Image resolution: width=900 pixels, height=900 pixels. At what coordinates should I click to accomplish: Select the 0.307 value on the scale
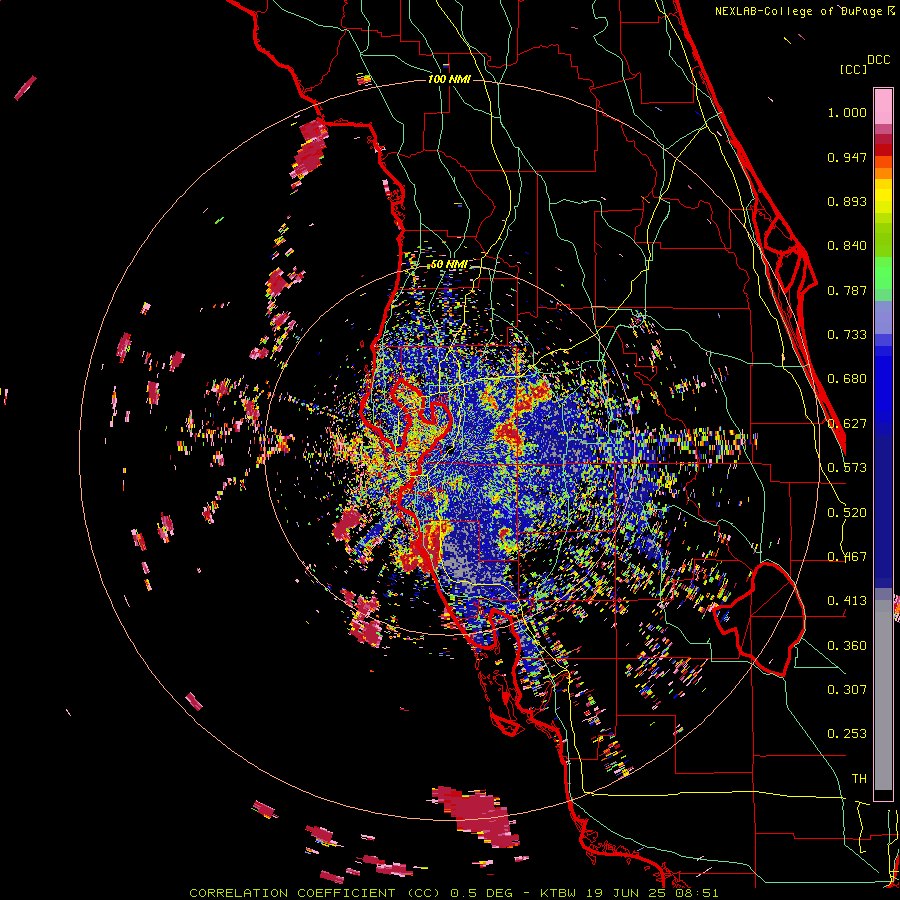pyautogui.click(x=847, y=690)
